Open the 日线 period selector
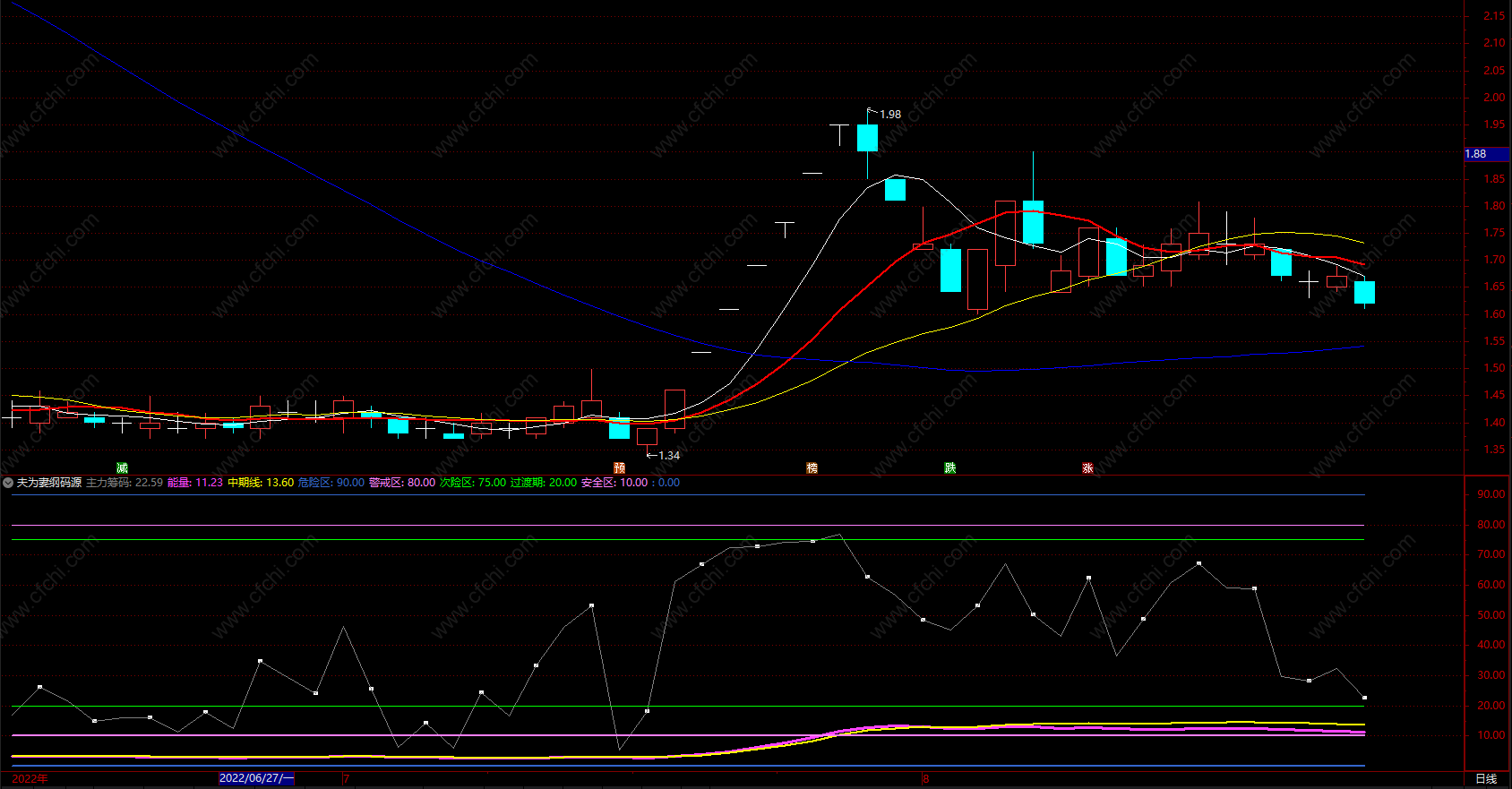1512x789 pixels. pos(1486,779)
